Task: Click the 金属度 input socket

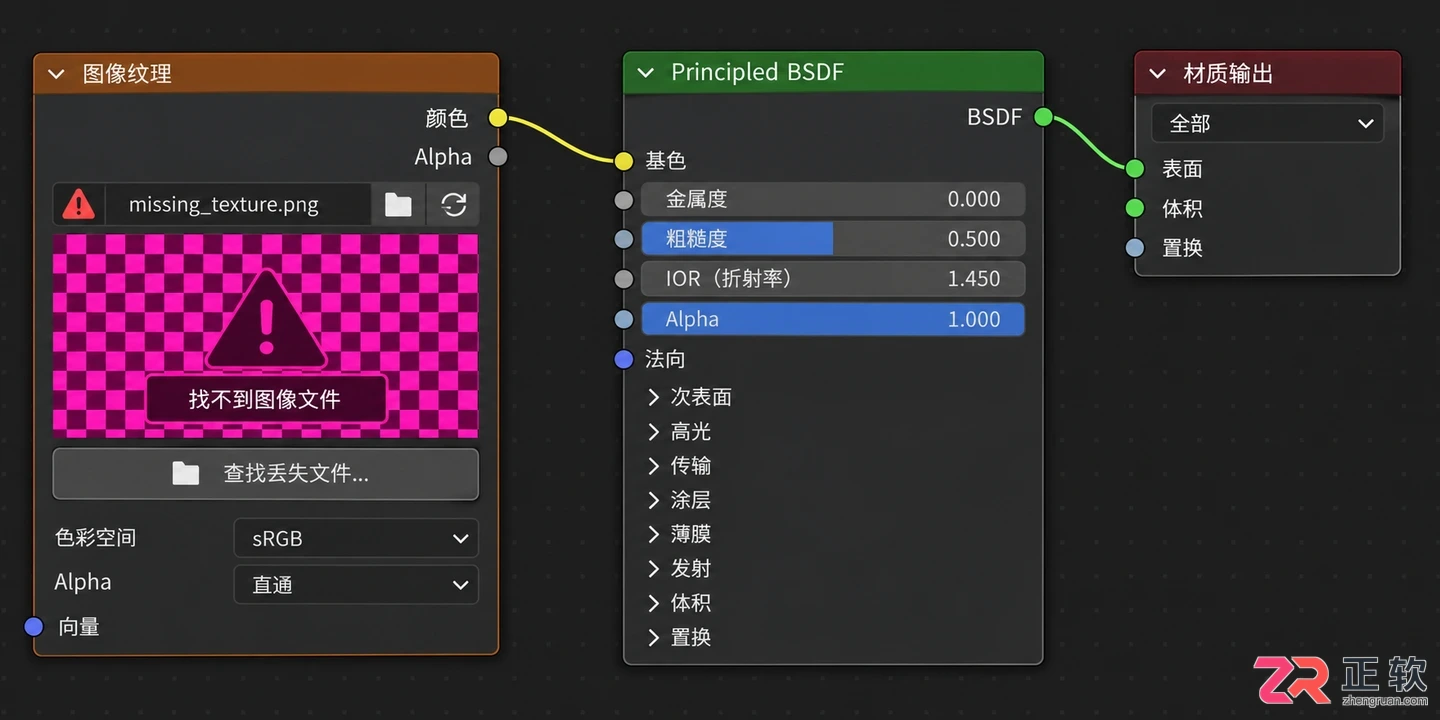Action: tap(624, 200)
